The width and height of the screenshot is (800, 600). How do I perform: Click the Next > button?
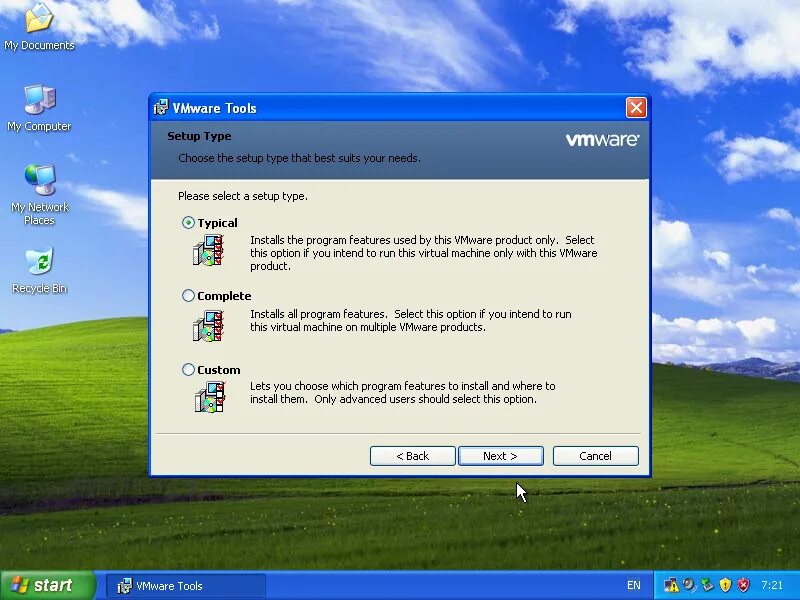click(501, 456)
